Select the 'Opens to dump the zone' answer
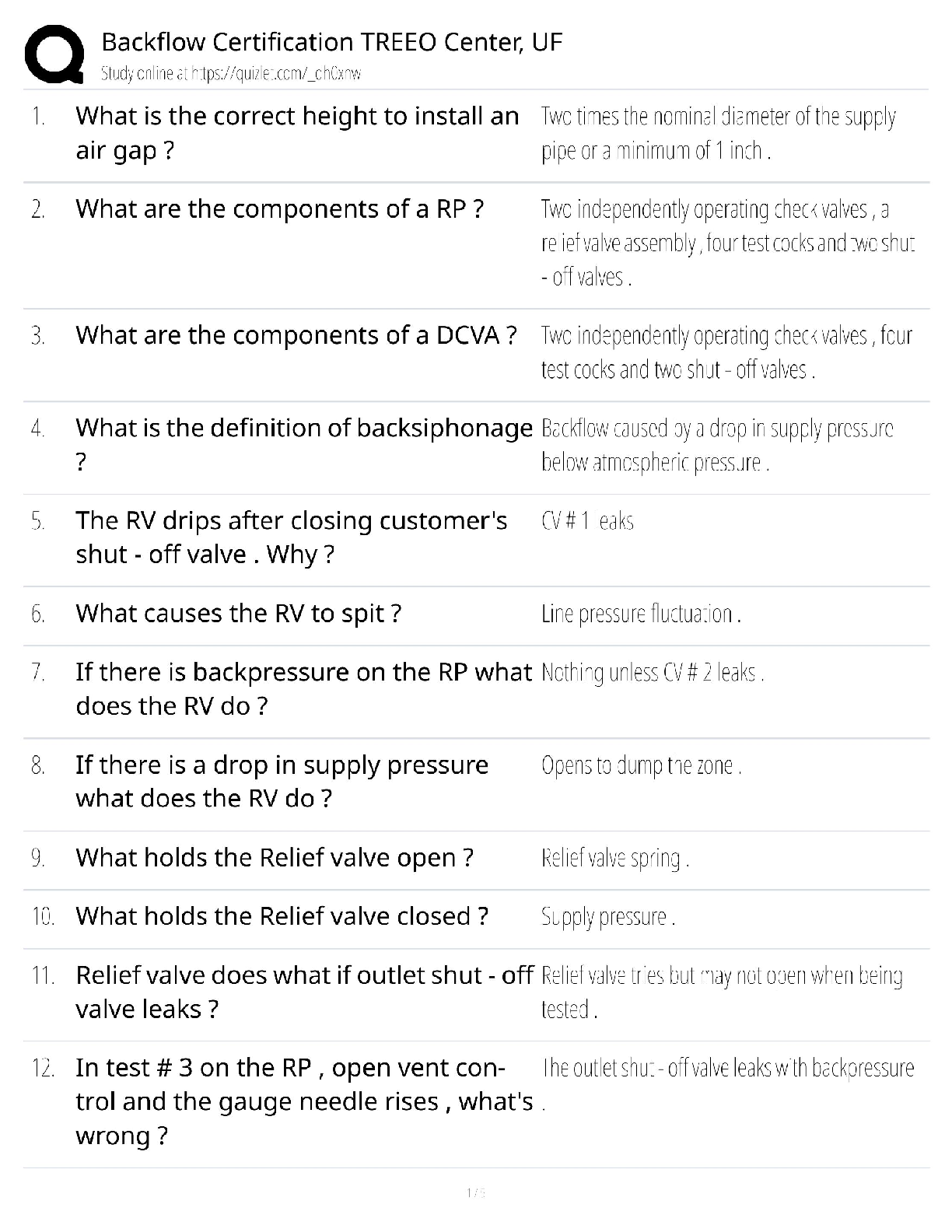 tap(641, 766)
